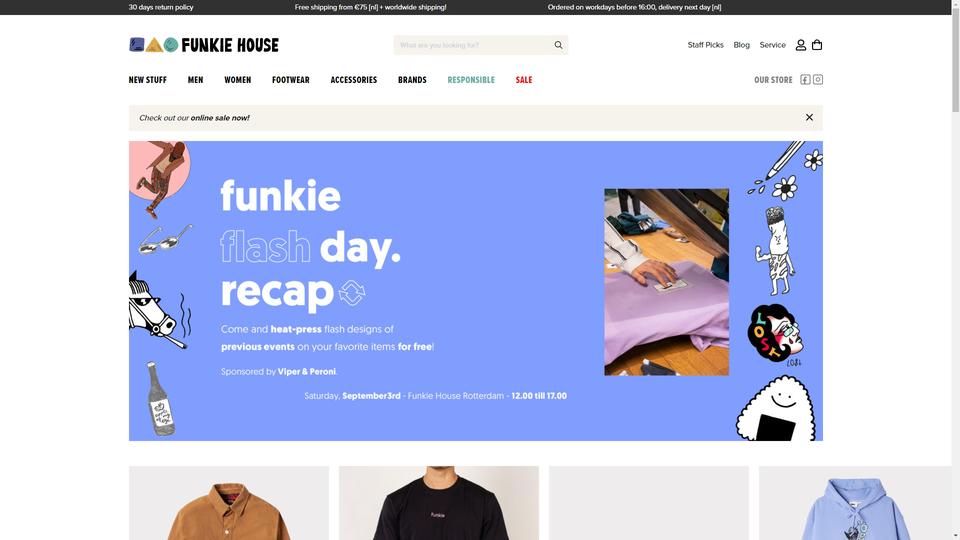Viewport: 960px width, 540px height.
Task: Go to the Responsible section
Action: tap(471, 80)
